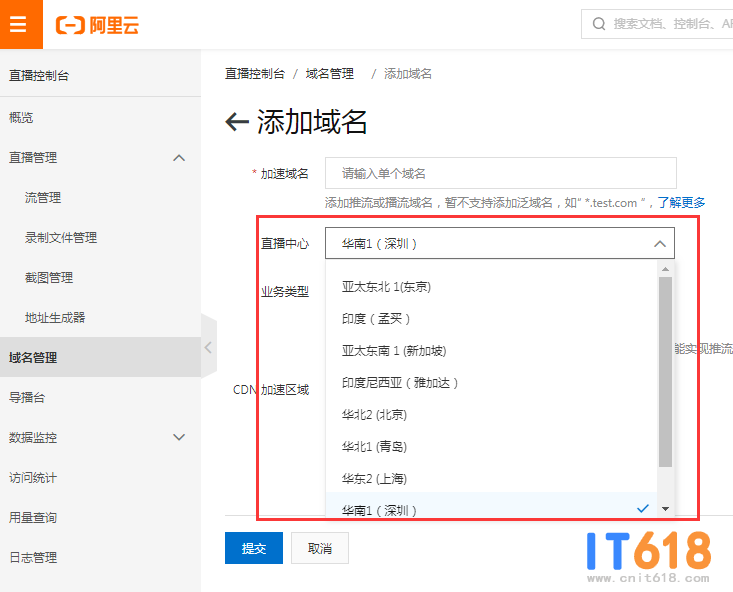
Task: Open 直播控制台 breadcrumb link
Action: [255, 74]
